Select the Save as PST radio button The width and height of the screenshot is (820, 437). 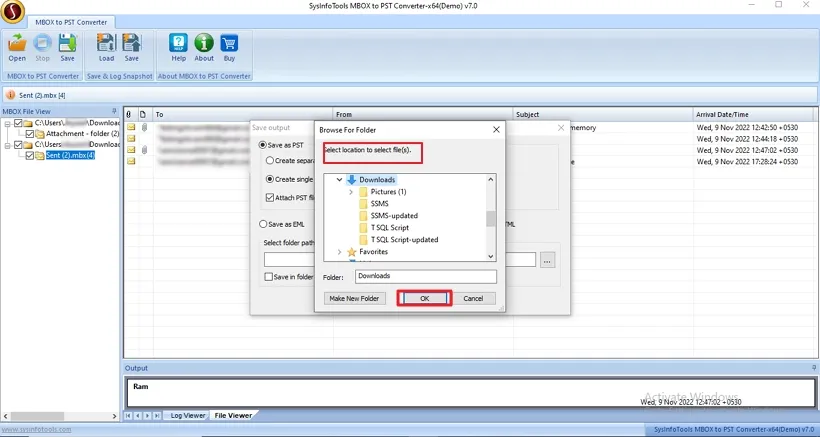[x=263, y=145]
